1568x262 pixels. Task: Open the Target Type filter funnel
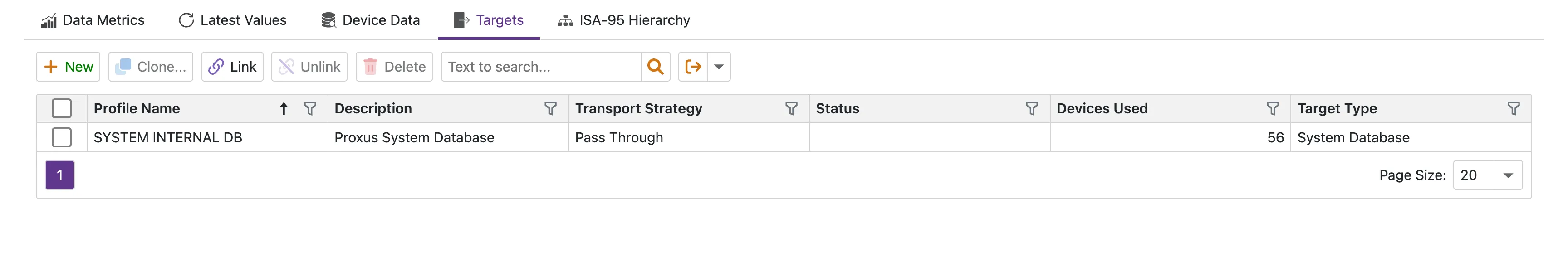tap(1514, 109)
